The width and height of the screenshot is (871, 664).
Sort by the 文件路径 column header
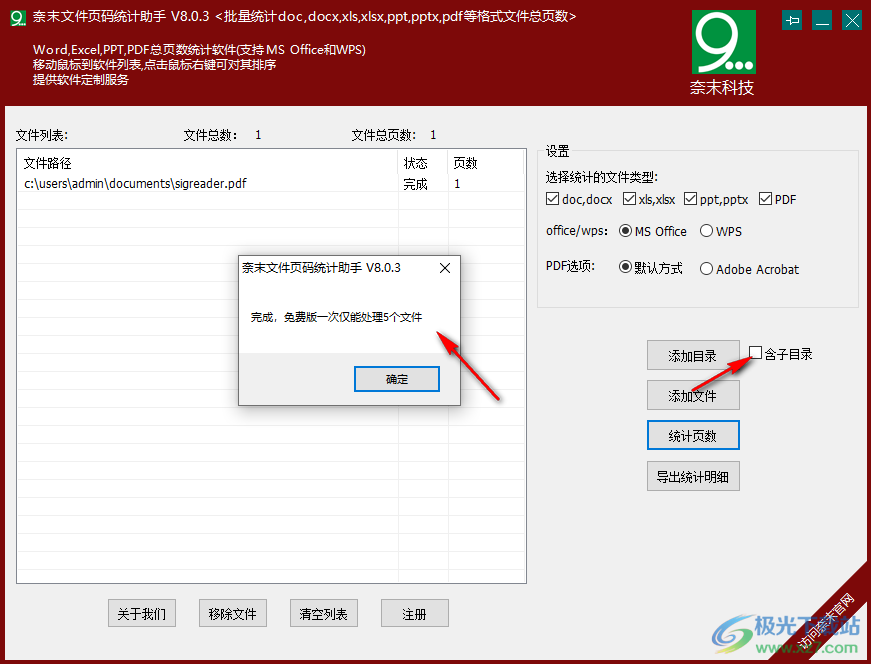tap(208, 163)
